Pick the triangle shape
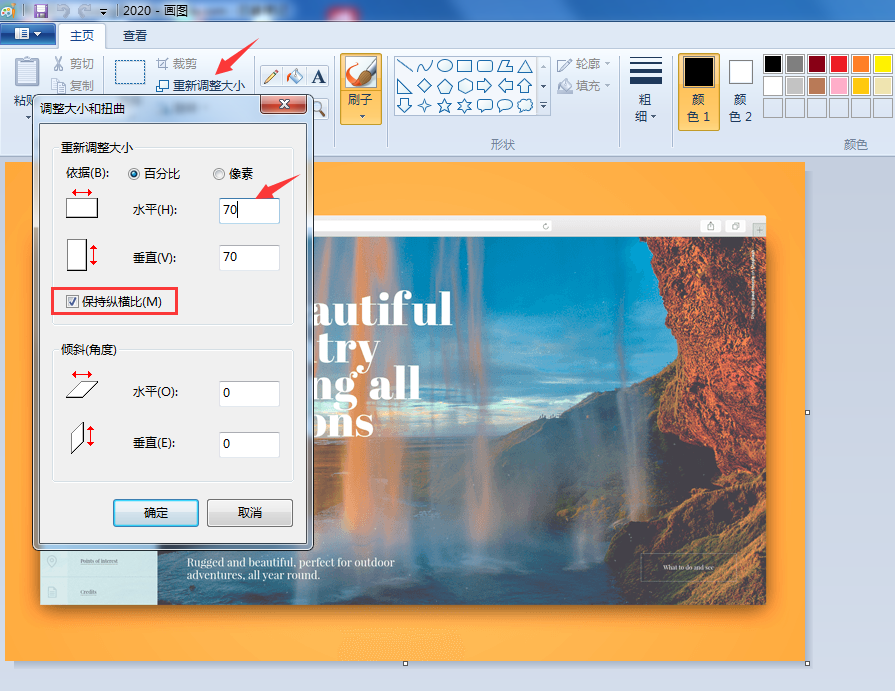895x691 pixels. (525, 66)
